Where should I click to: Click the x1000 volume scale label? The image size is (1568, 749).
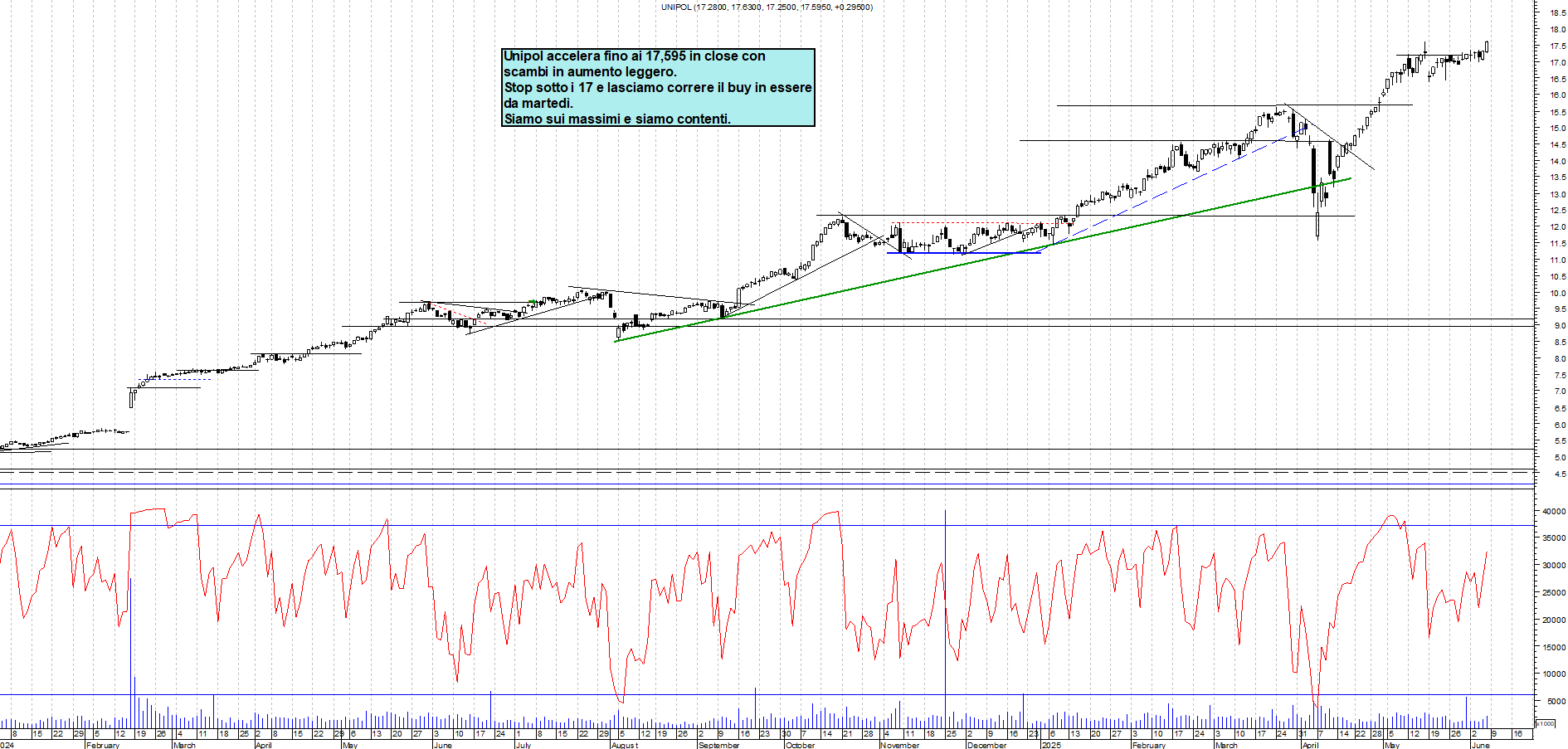(x=1545, y=723)
